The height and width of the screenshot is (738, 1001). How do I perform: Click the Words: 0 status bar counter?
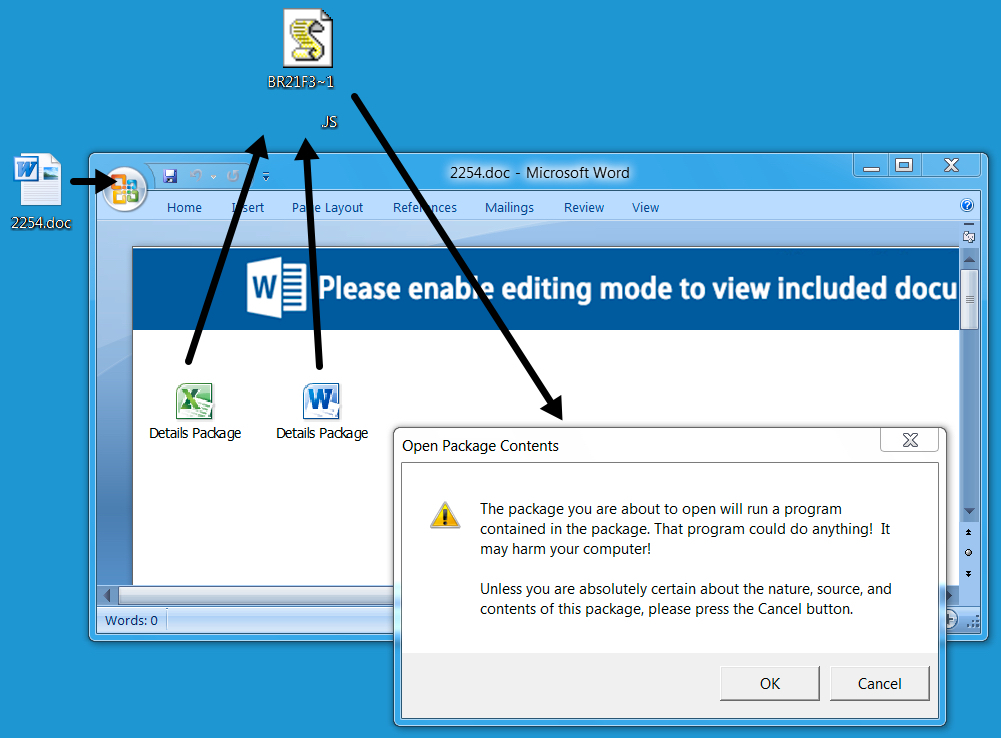coord(131,620)
